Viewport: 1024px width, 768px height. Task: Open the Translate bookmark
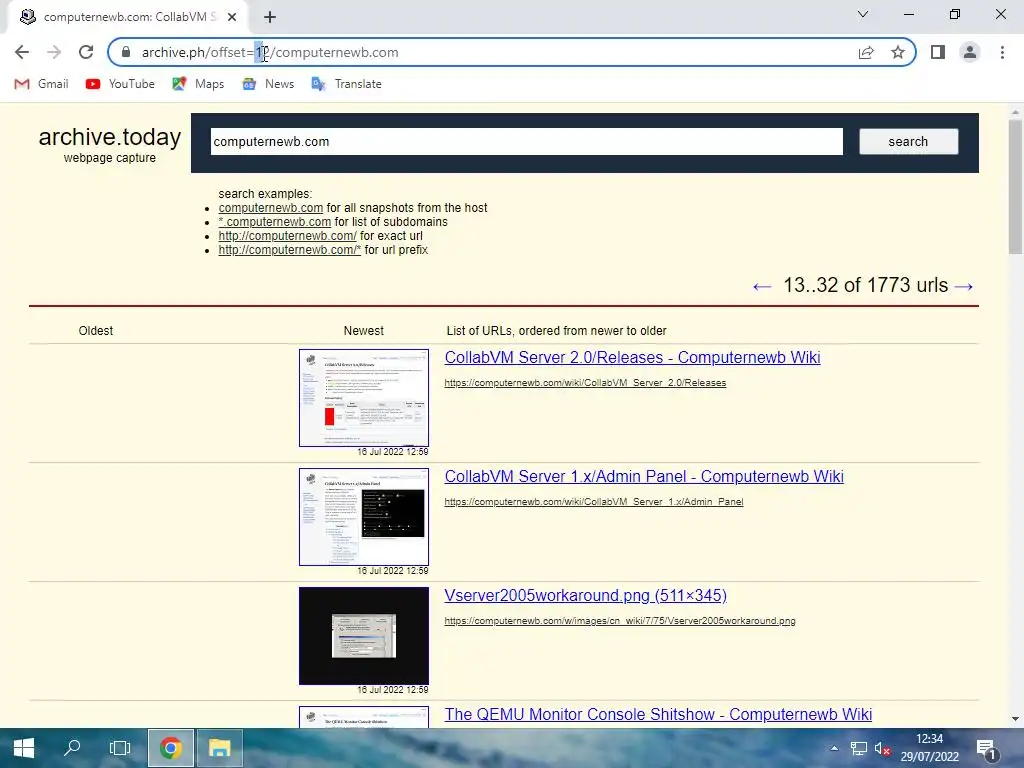[x=347, y=84]
